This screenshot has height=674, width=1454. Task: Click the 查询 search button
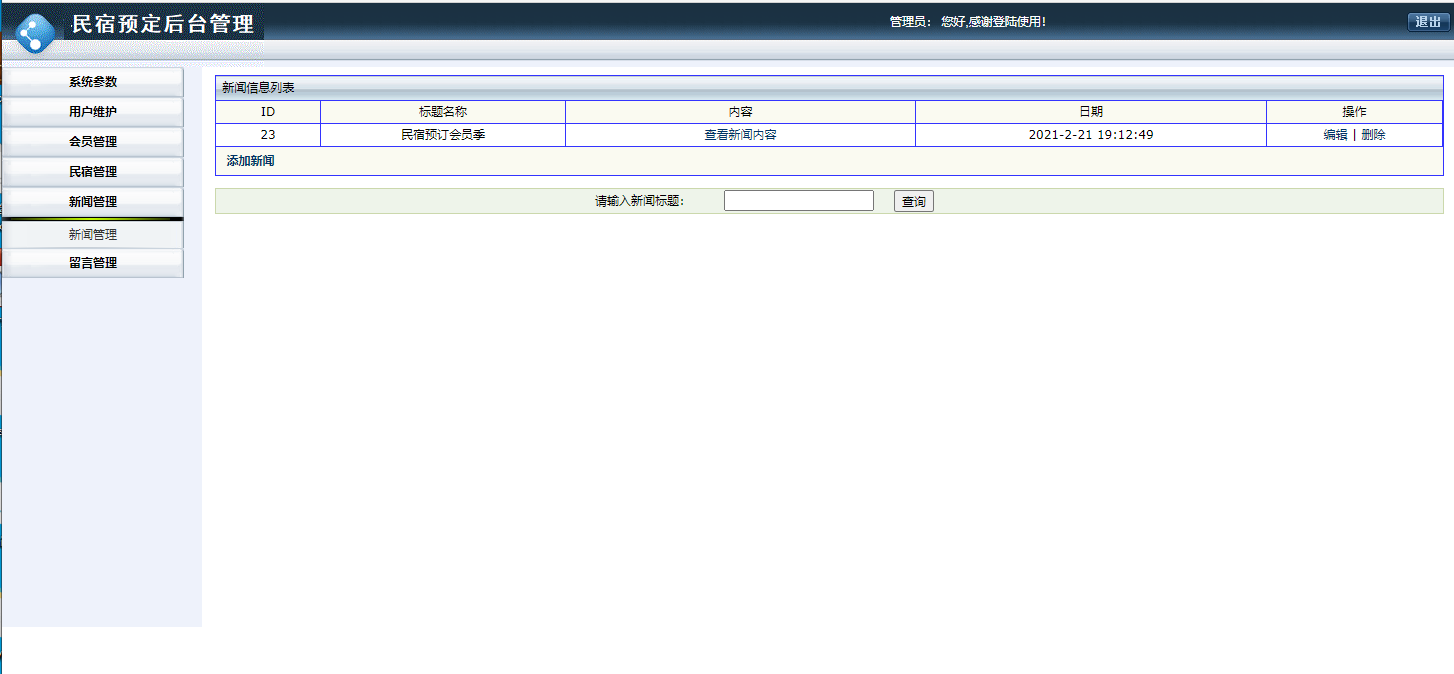[912, 200]
